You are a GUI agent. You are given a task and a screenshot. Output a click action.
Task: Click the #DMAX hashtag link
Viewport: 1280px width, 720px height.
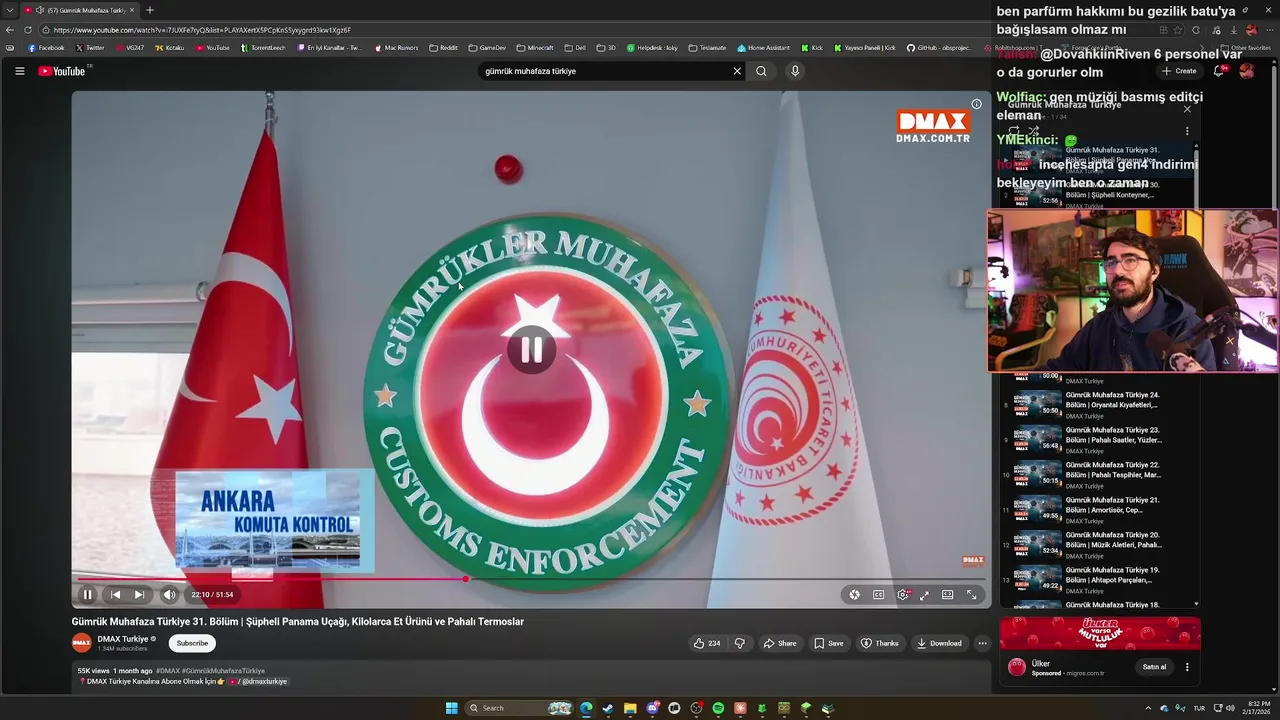point(168,671)
